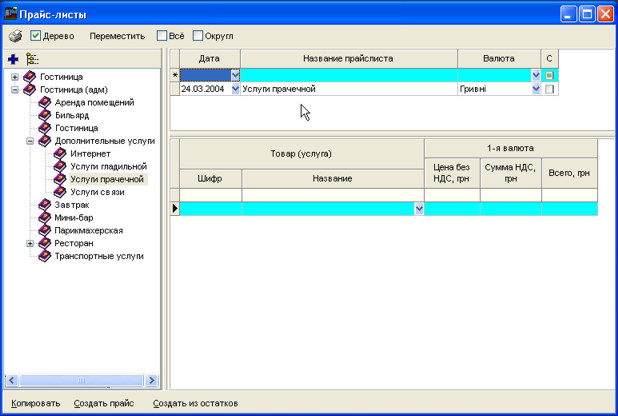Click the tree structure icon
This screenshot has height=416, width=618.
pos(32,59)
